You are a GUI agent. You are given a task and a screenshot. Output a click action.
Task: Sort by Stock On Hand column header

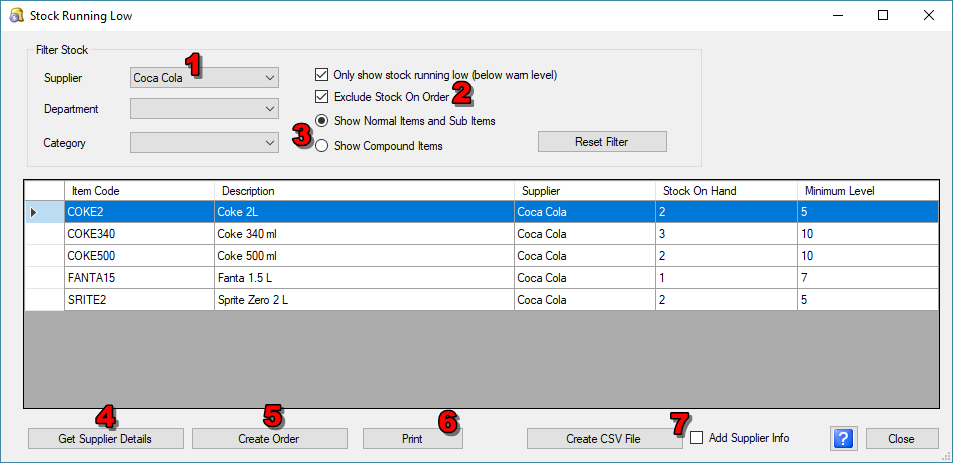coord(725,191)
